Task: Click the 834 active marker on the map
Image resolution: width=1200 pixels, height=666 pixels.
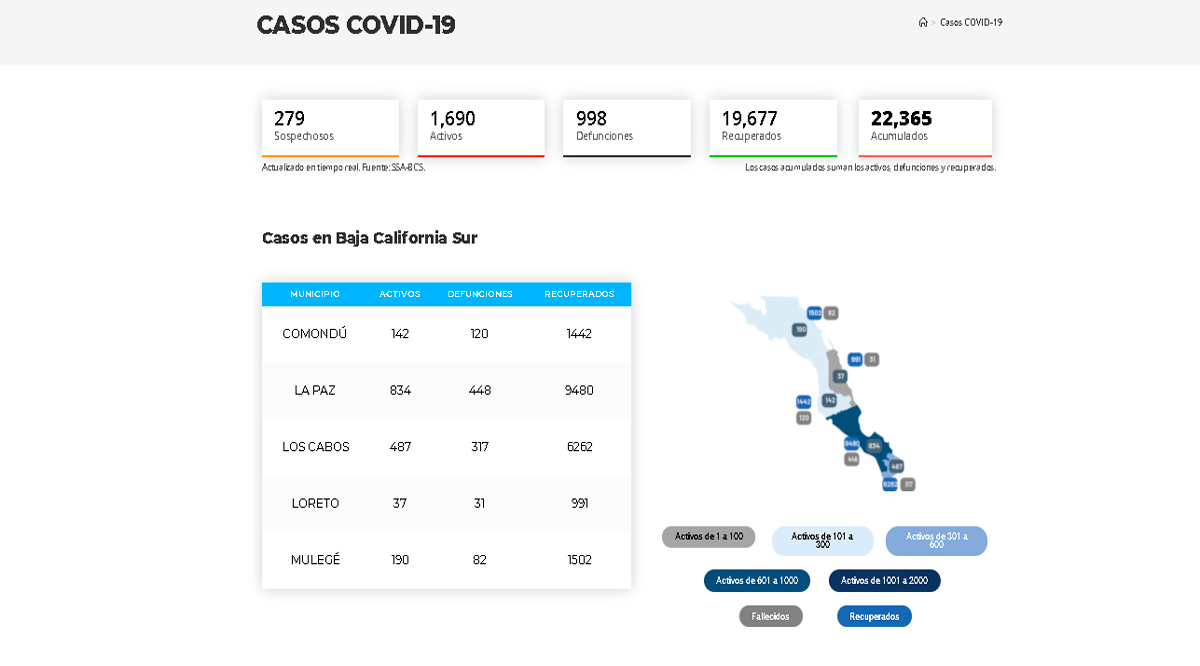Action: (x=874, y=446)
